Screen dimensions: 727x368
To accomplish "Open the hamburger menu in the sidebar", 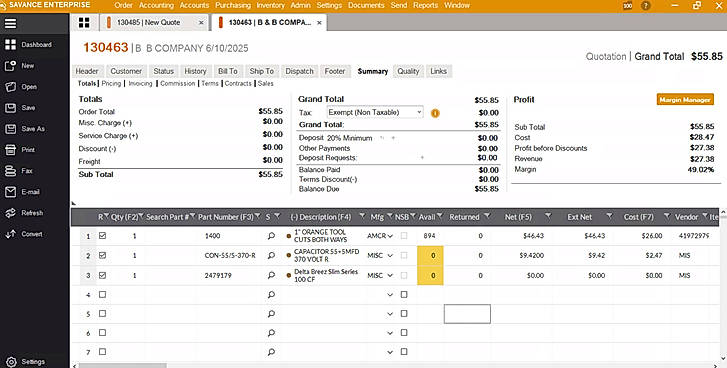I will point(10,23).
